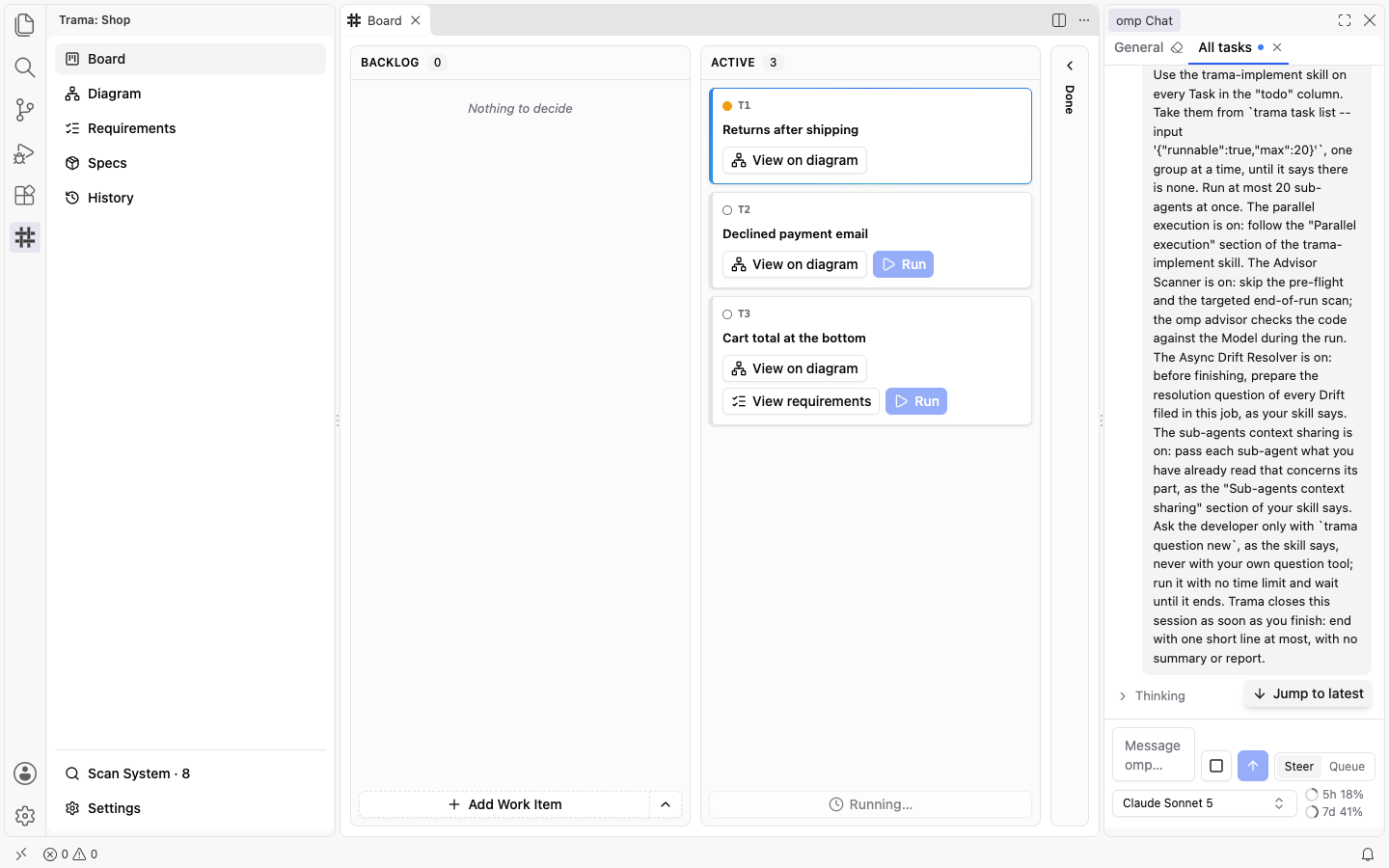
Task: Open the Manage gear in activity bar
Action: (25, 816)
